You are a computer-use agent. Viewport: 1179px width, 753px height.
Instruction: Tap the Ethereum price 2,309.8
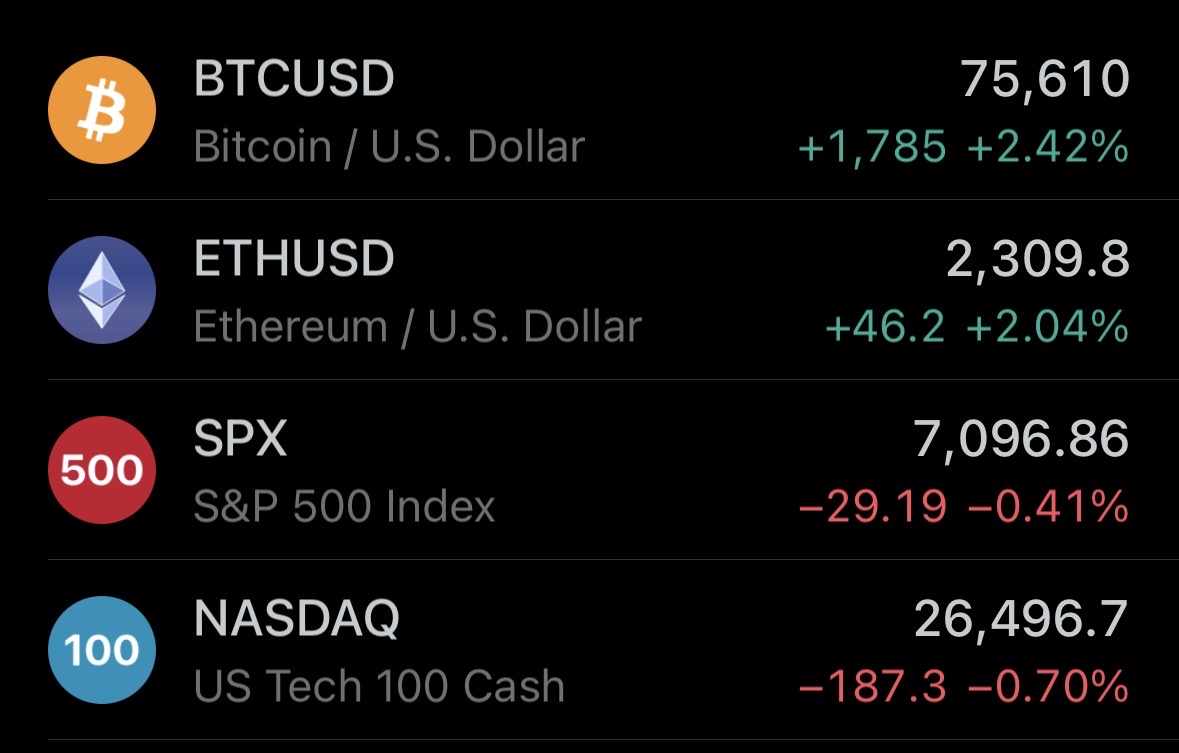[1037, 259]
